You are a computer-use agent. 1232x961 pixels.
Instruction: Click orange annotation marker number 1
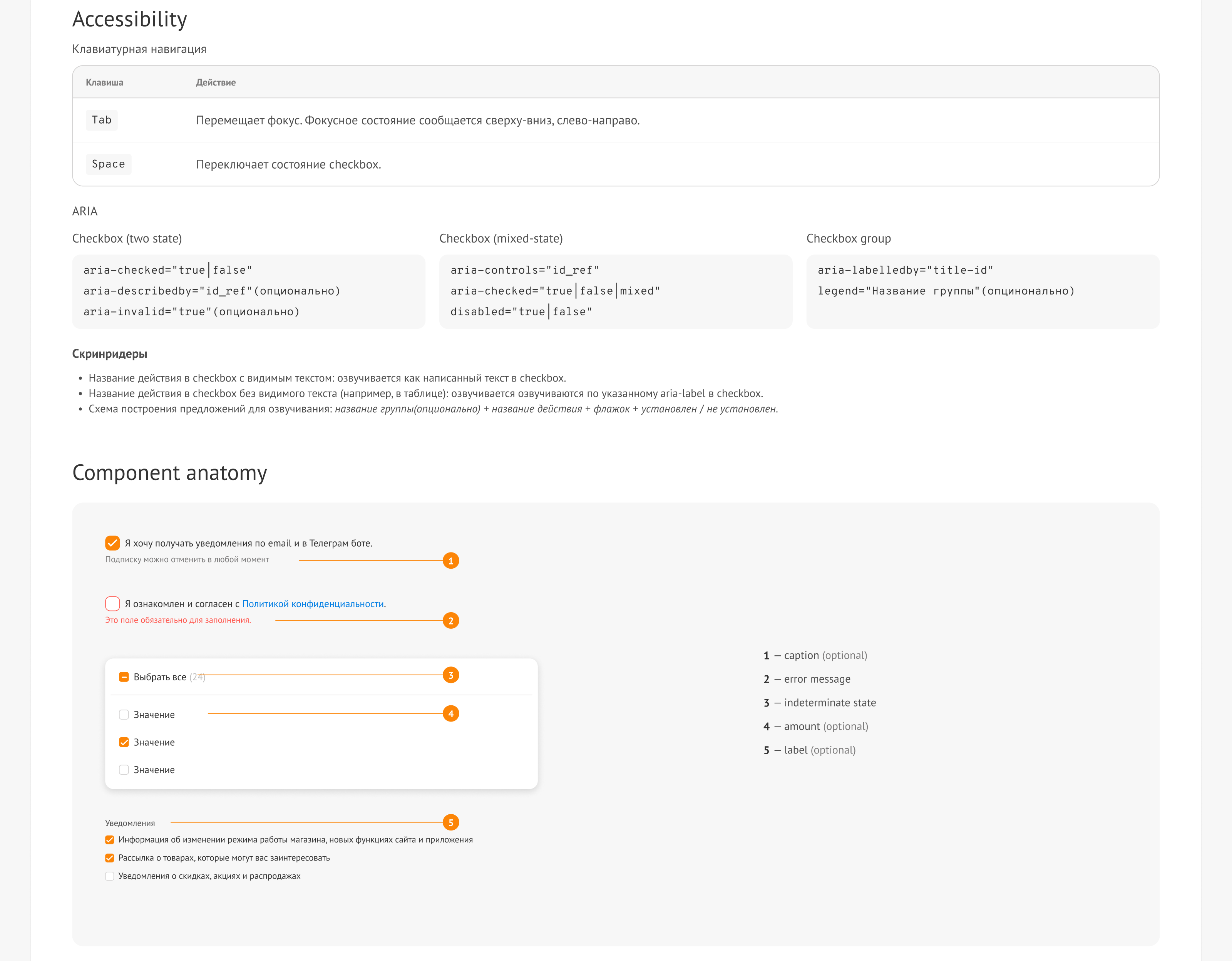tap(451, 561)
